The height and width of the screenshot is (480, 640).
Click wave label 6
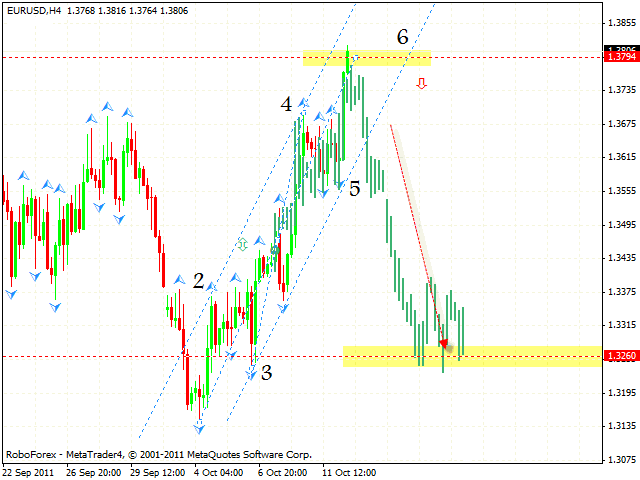click(402, 37)
